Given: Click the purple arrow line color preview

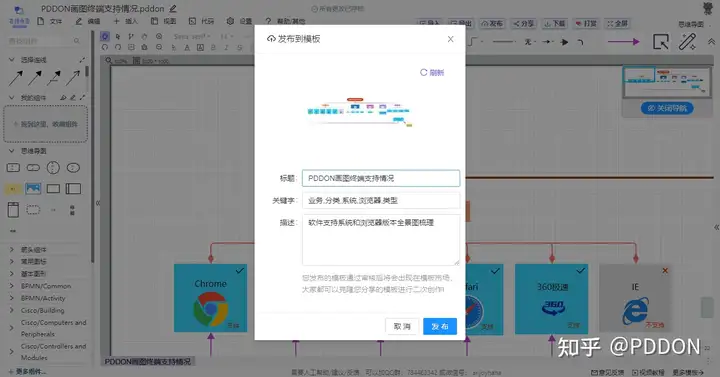Looking at the screenshot, I should point(624,42).
